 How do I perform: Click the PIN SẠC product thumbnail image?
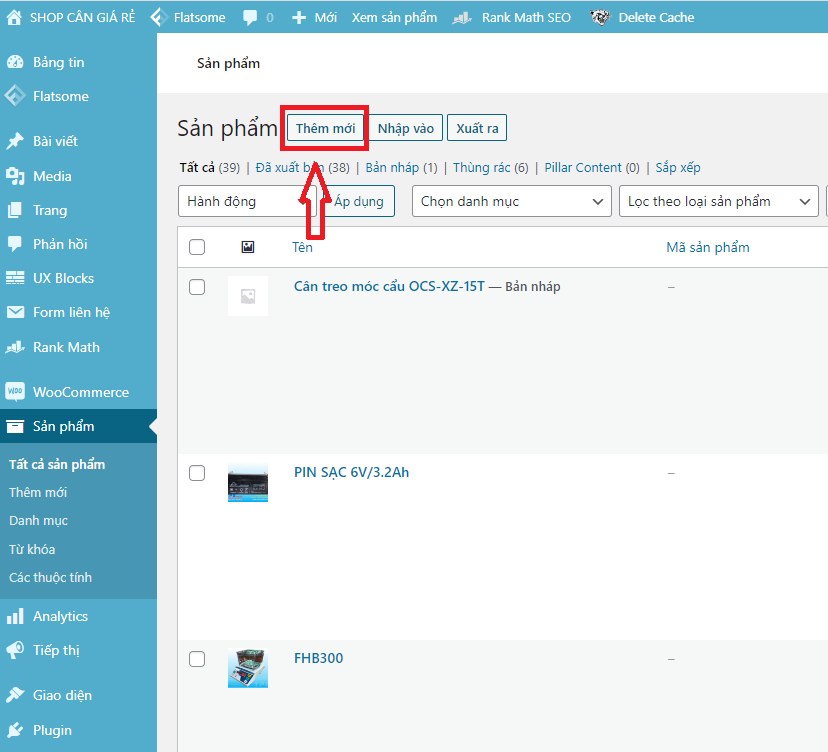tap(248, 482)
